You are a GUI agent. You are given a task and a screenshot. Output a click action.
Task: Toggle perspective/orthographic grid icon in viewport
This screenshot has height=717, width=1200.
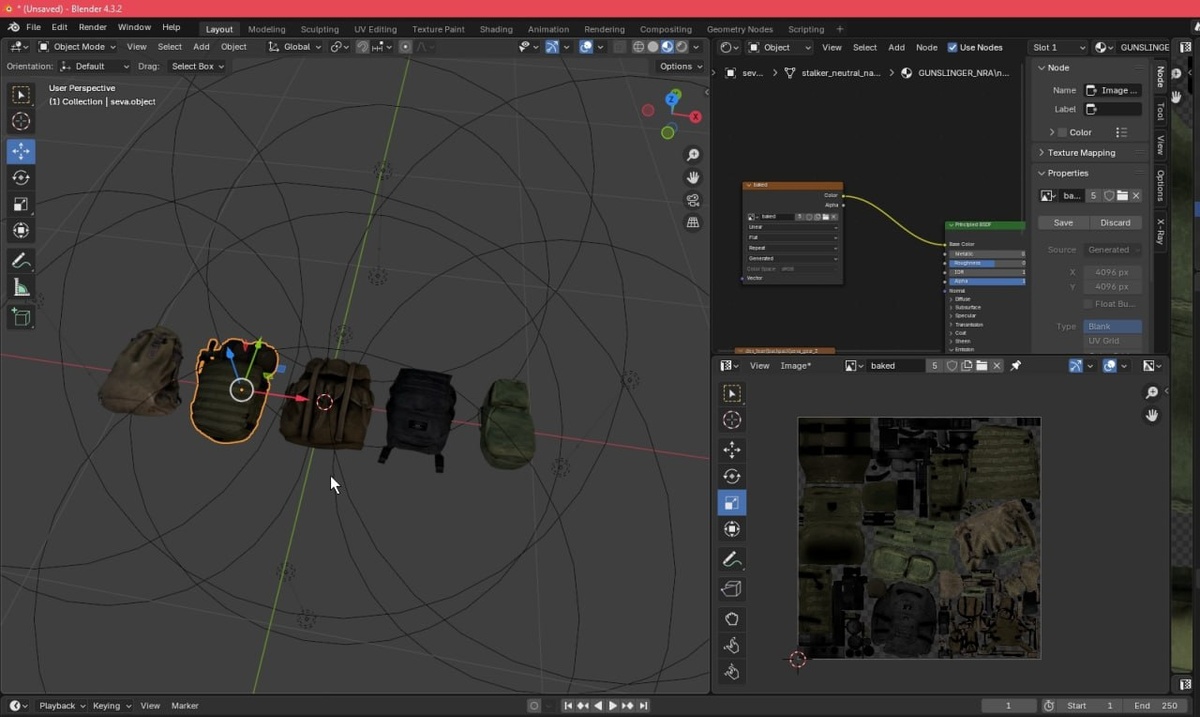tap(692, 223)
